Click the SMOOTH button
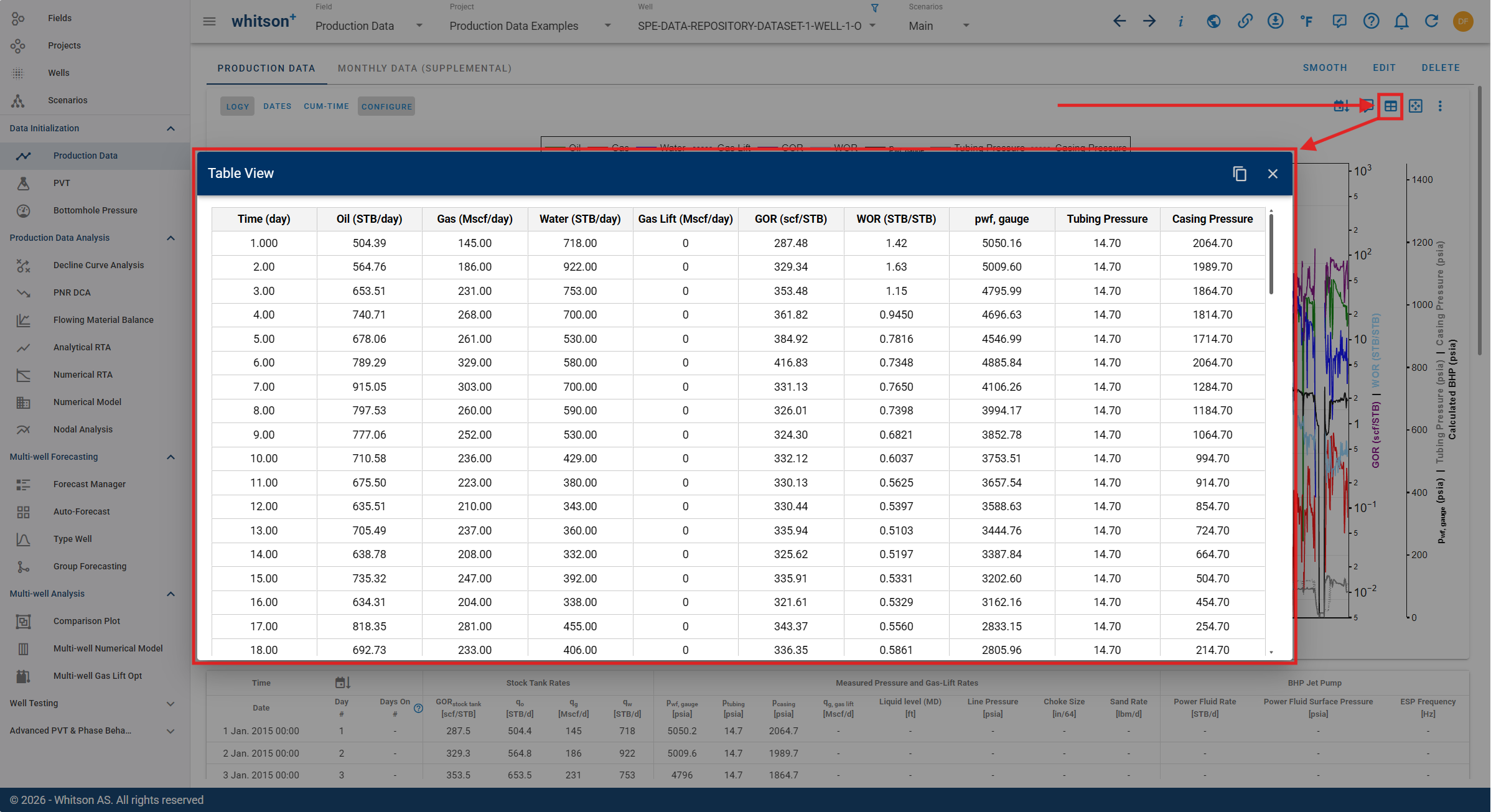The image size is (1491, 812). 1325,68
